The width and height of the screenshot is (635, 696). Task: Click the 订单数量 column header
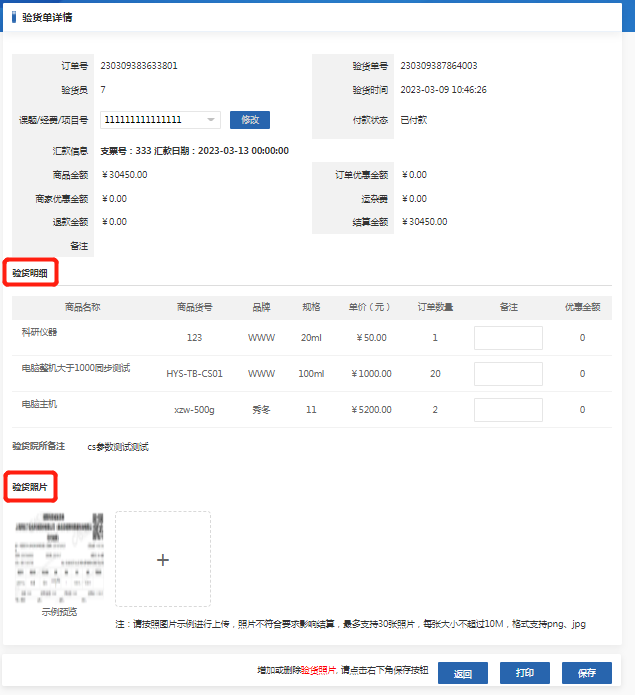tap(435, 307)
